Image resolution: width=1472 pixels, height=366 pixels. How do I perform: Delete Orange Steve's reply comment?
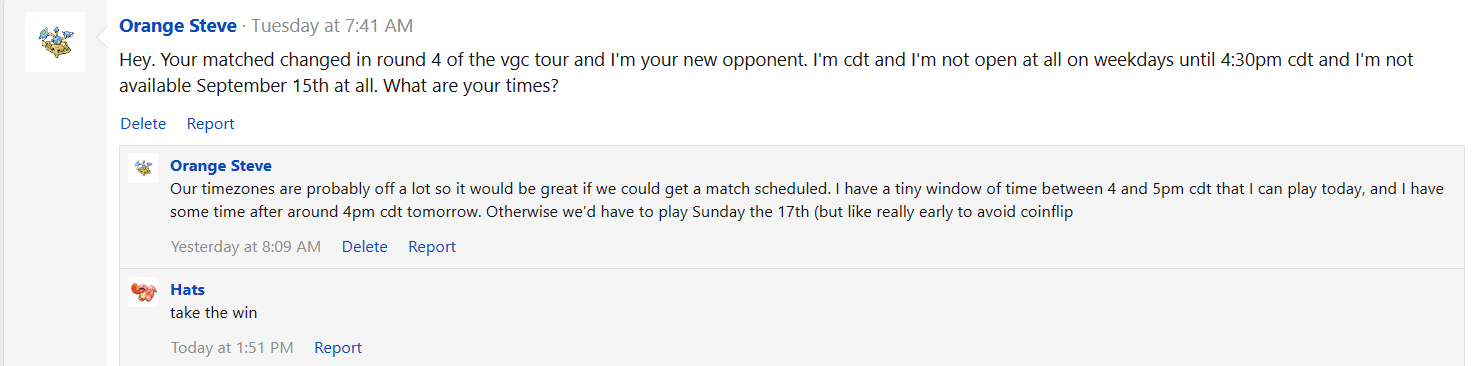pos(364,247)
